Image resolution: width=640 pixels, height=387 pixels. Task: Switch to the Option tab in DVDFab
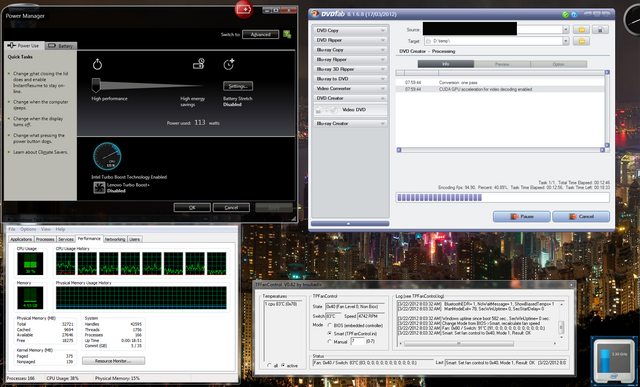click(558, 64)
